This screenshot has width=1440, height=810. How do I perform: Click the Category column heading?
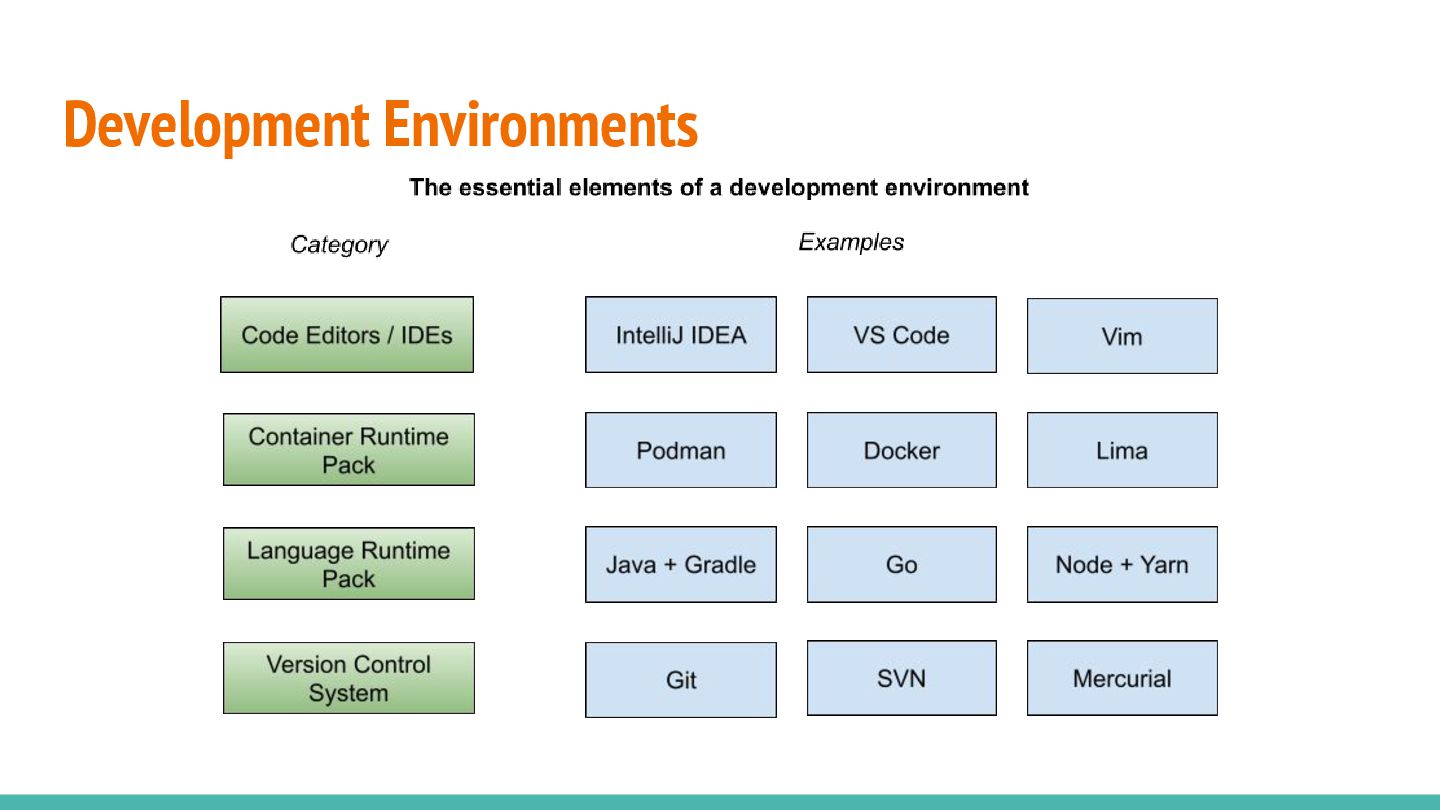[x=339, y=245]
